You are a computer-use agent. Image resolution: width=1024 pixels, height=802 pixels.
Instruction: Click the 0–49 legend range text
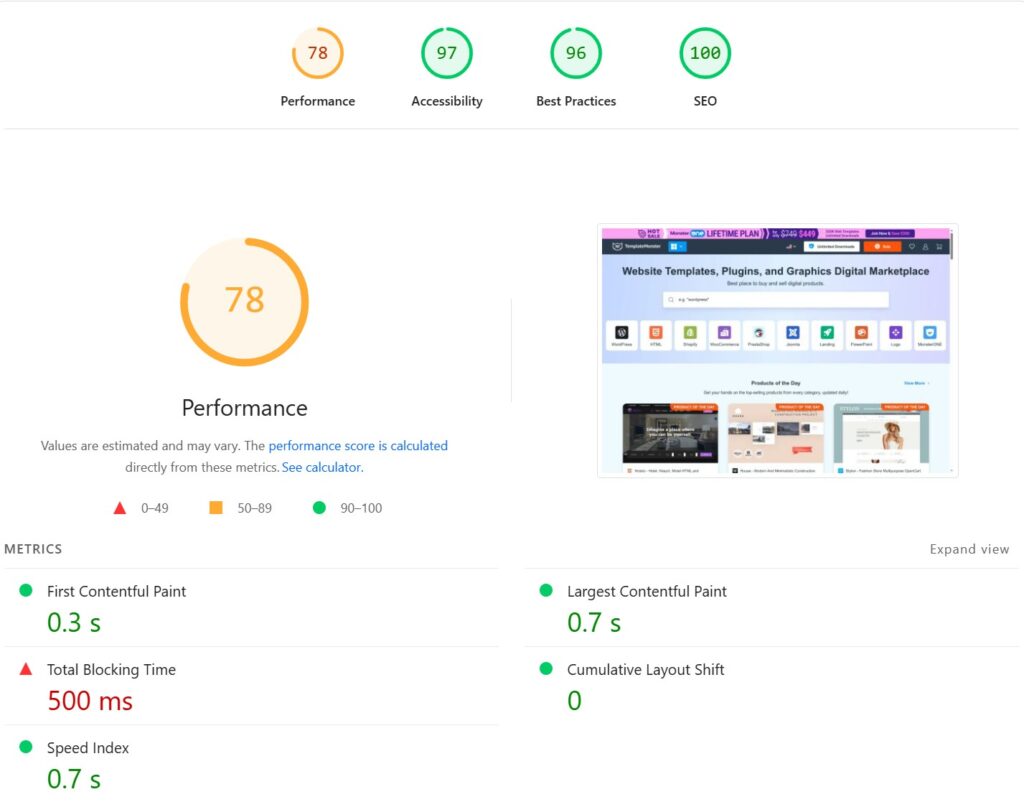point(155,508)
